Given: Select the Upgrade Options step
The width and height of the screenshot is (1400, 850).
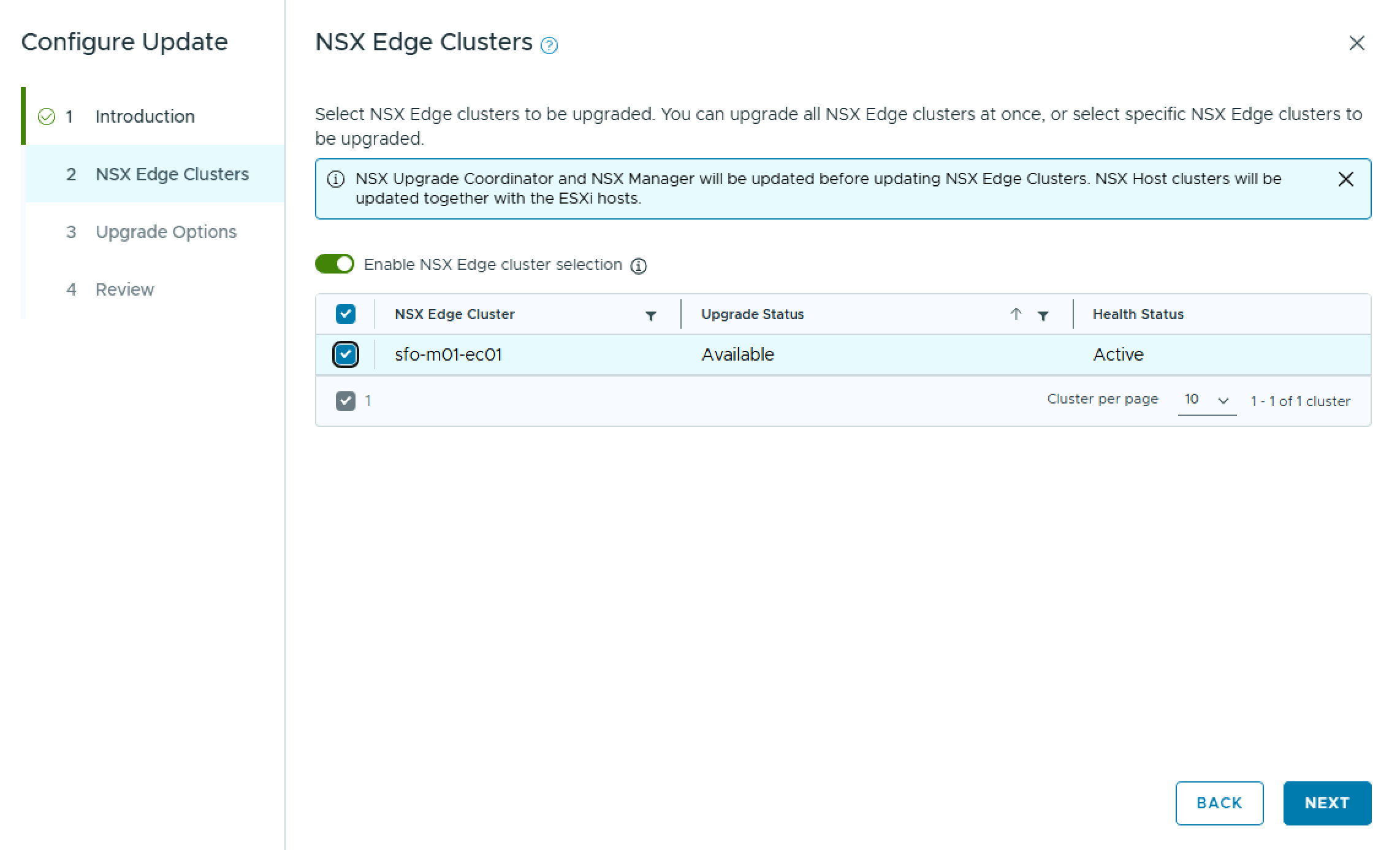Looking at the screenshot, I should click(x=165, y=232).
